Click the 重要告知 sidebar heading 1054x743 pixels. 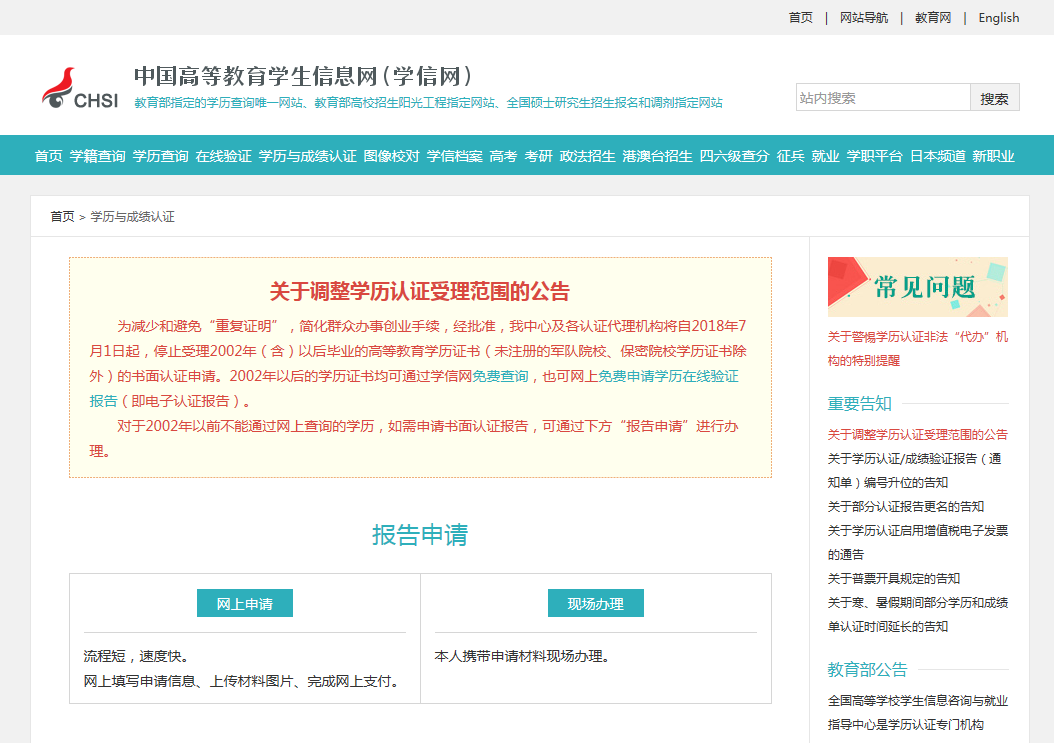[859, 403]
